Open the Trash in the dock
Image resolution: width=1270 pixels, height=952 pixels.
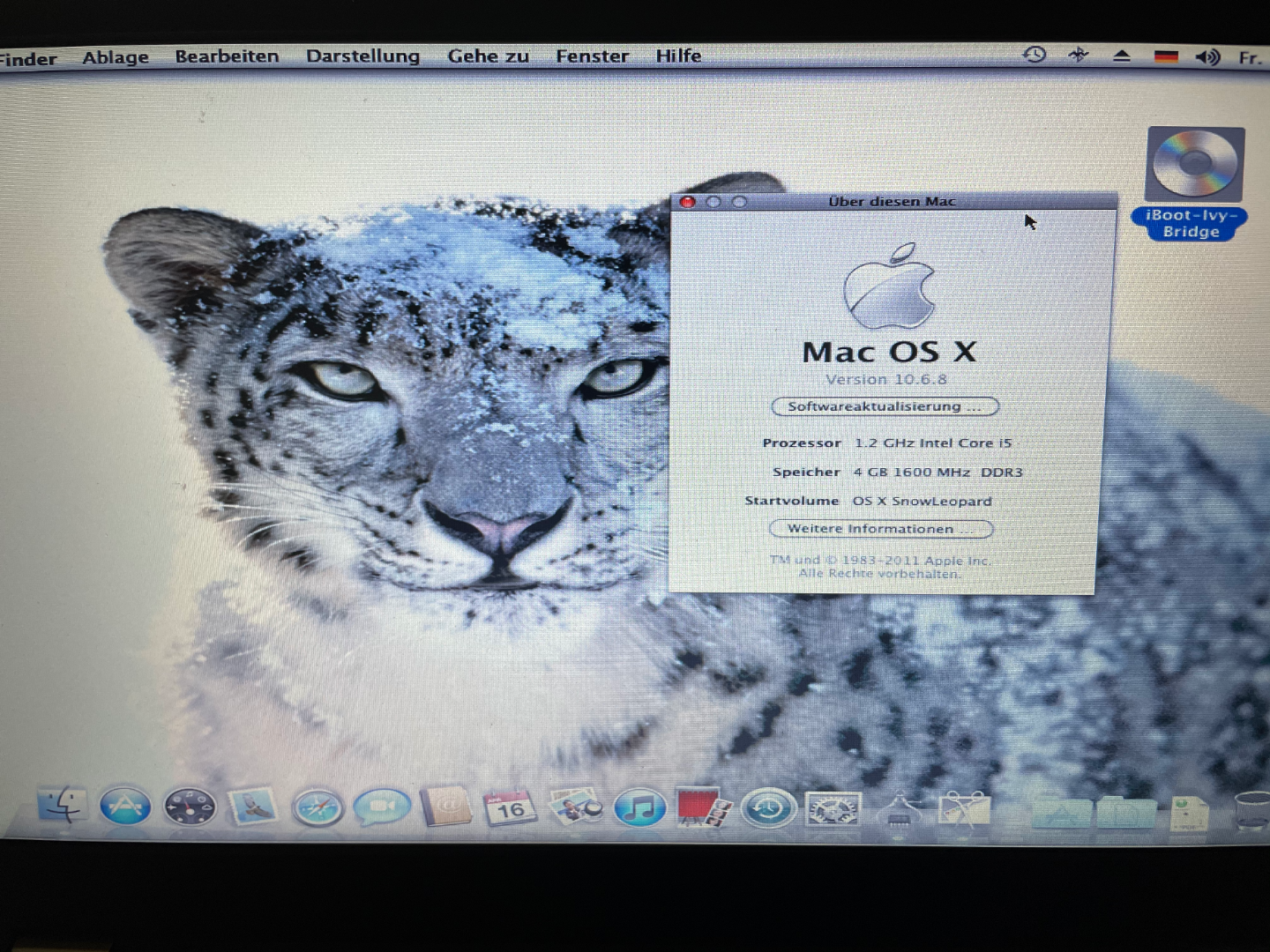[1251, 811]
